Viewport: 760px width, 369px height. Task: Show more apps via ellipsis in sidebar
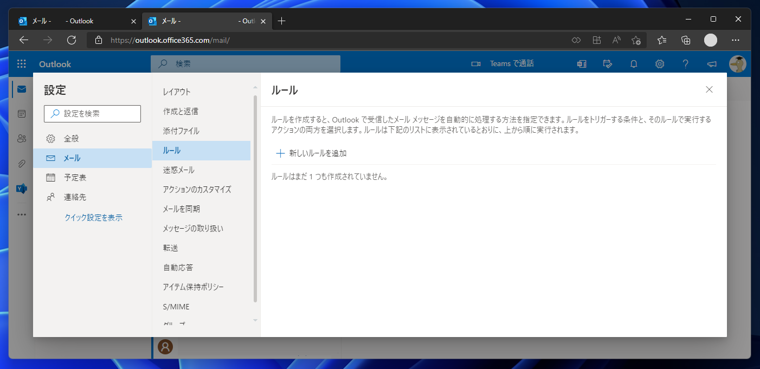(x=21, y=214)
